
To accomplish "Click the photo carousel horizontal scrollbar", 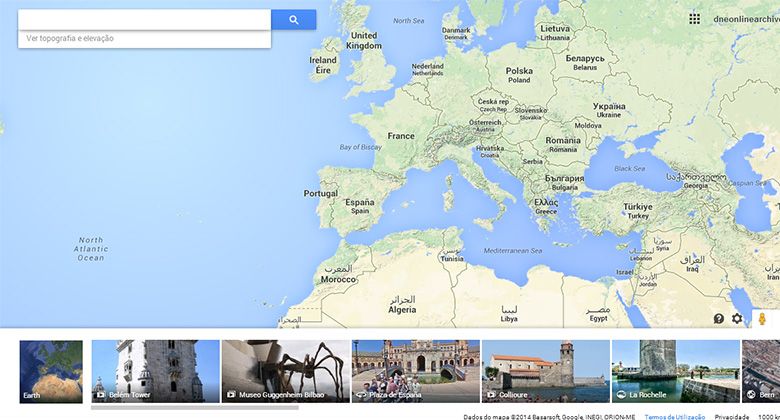I will tap(194, 407).
